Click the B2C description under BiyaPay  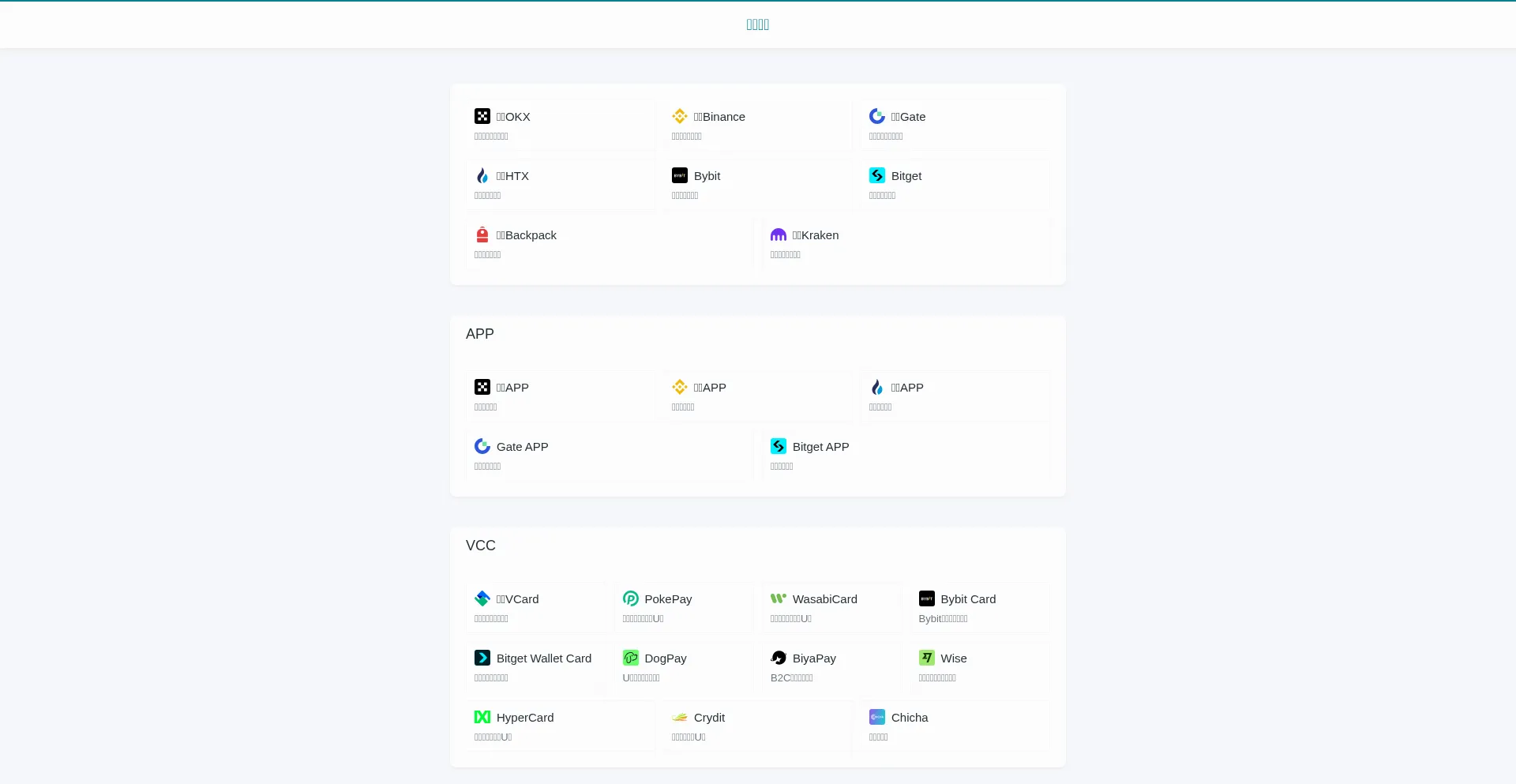[x=791, y=678]
